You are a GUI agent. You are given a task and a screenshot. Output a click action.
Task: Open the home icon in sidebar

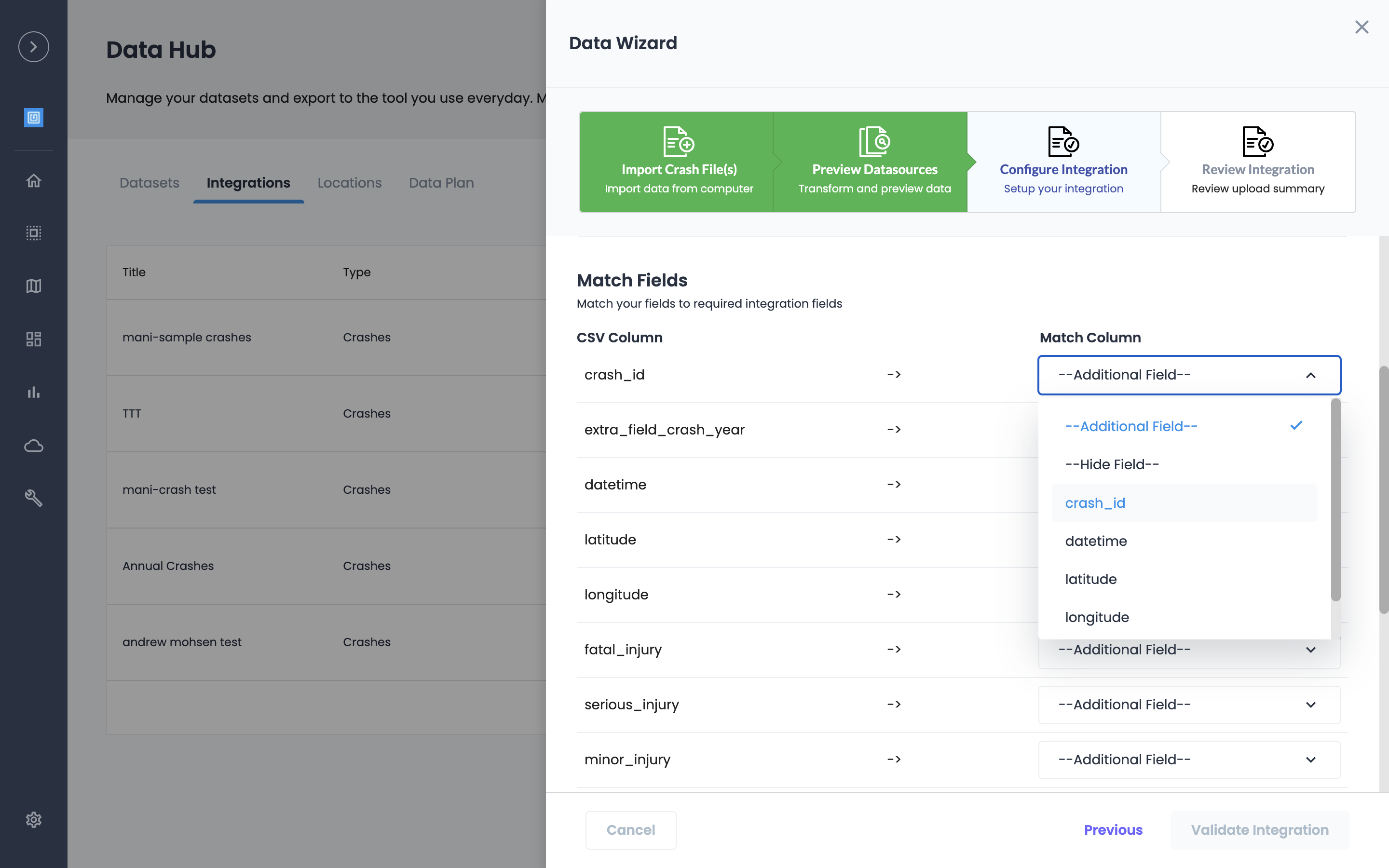tap(33, 181)
